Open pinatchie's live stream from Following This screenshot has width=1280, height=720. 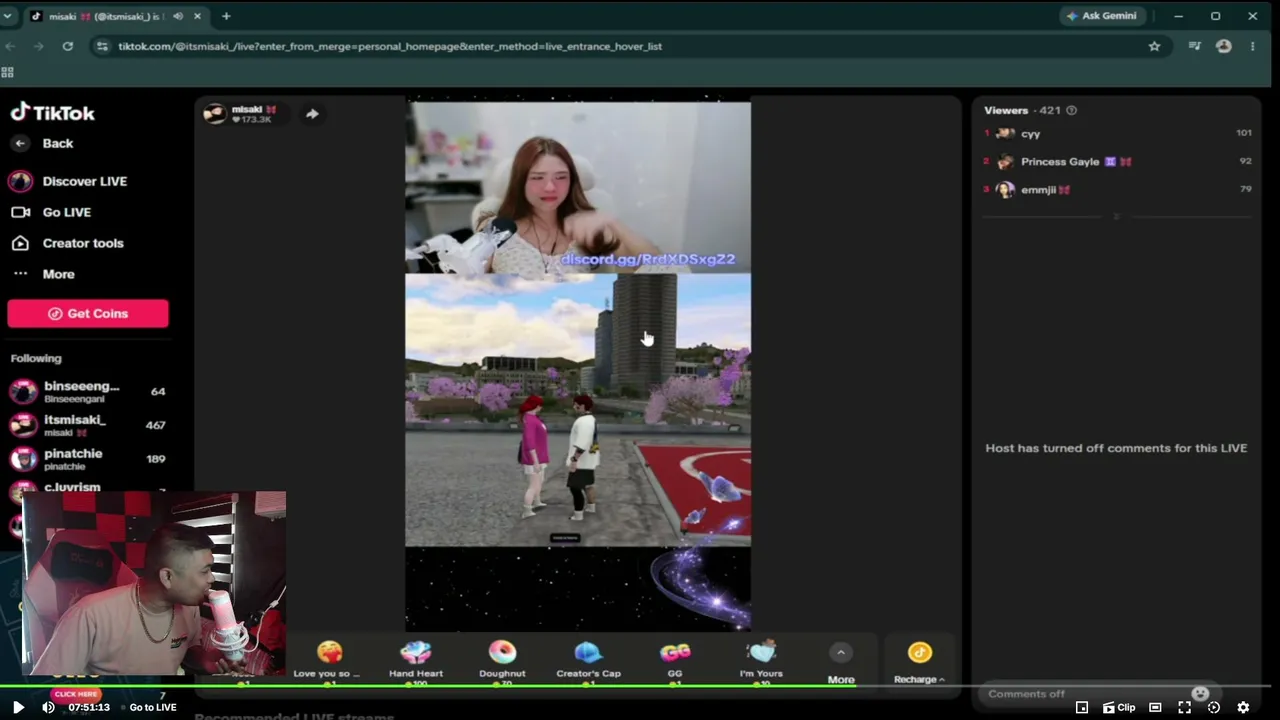88,459
